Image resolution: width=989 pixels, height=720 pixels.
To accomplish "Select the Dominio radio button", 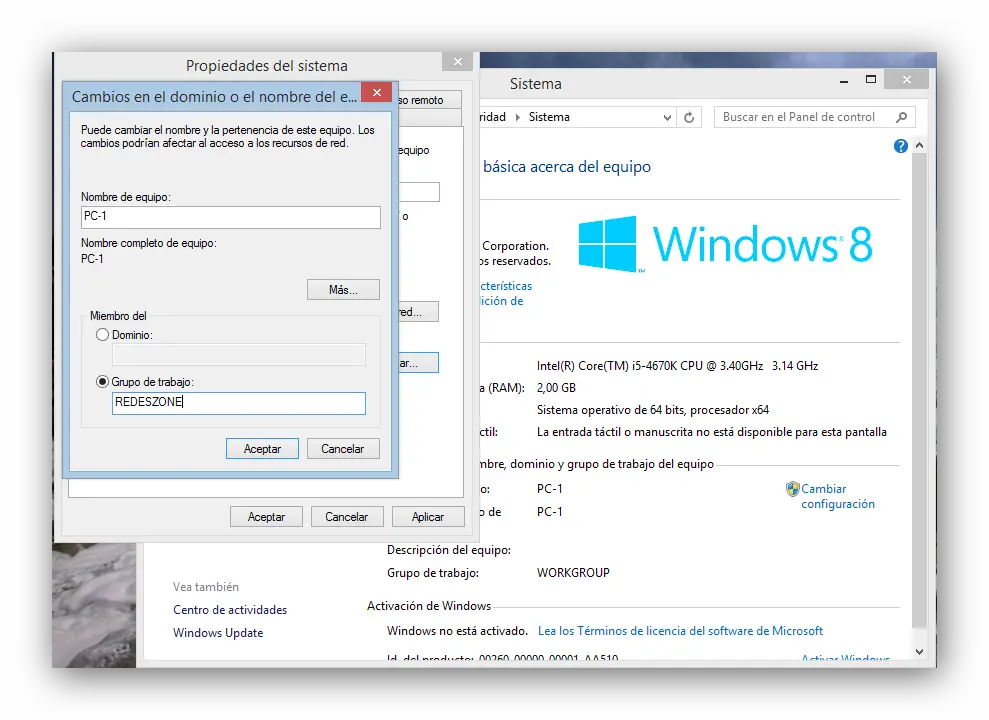I will pos(102,335).
